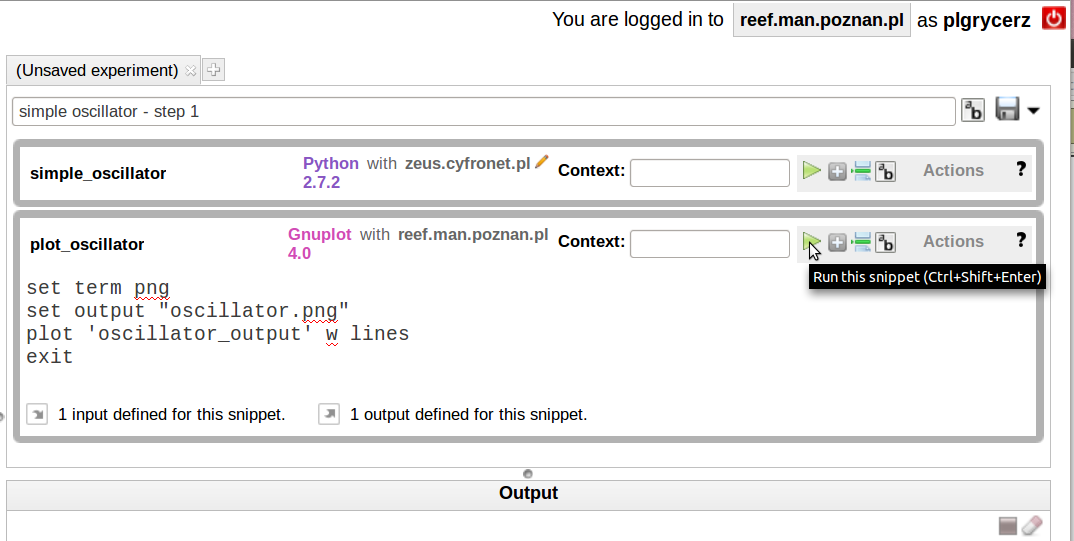Click plus icon in plot_oscillator toolbar

(x=837, y=242)
